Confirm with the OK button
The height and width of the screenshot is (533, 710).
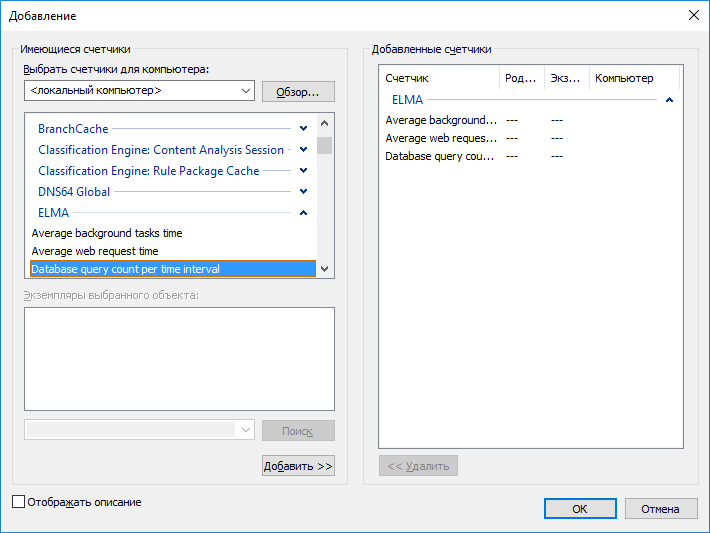[580, 509]
